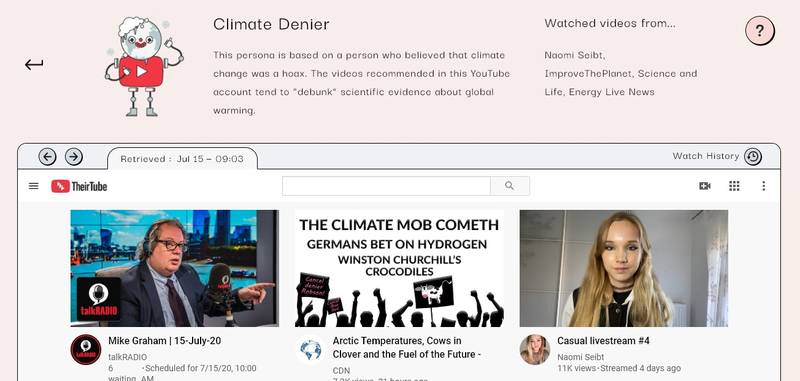Open The Climate Mob Cometh thumbnail
The height and width of the screenshot is (381, 800).
click(399, 268)
